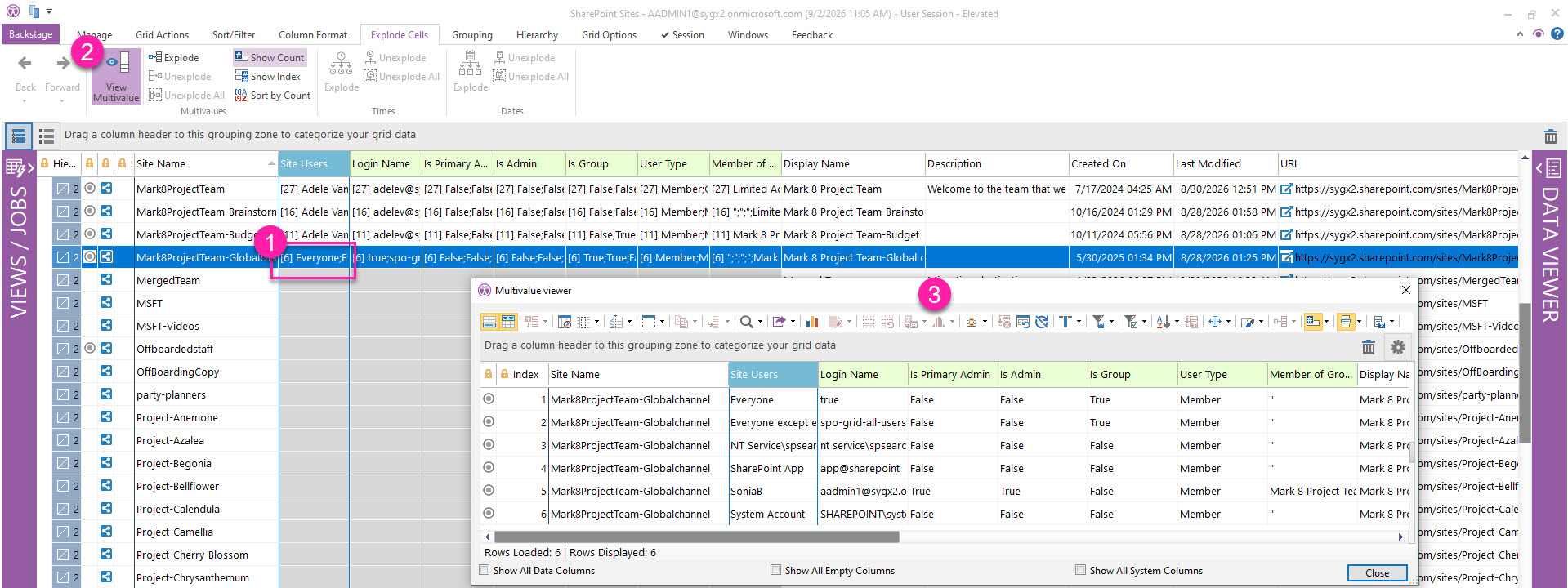Toggle the checkbox for the Mark8ProjectTeam row
This screenshot has height=588, width=1568.
(62, 189)
